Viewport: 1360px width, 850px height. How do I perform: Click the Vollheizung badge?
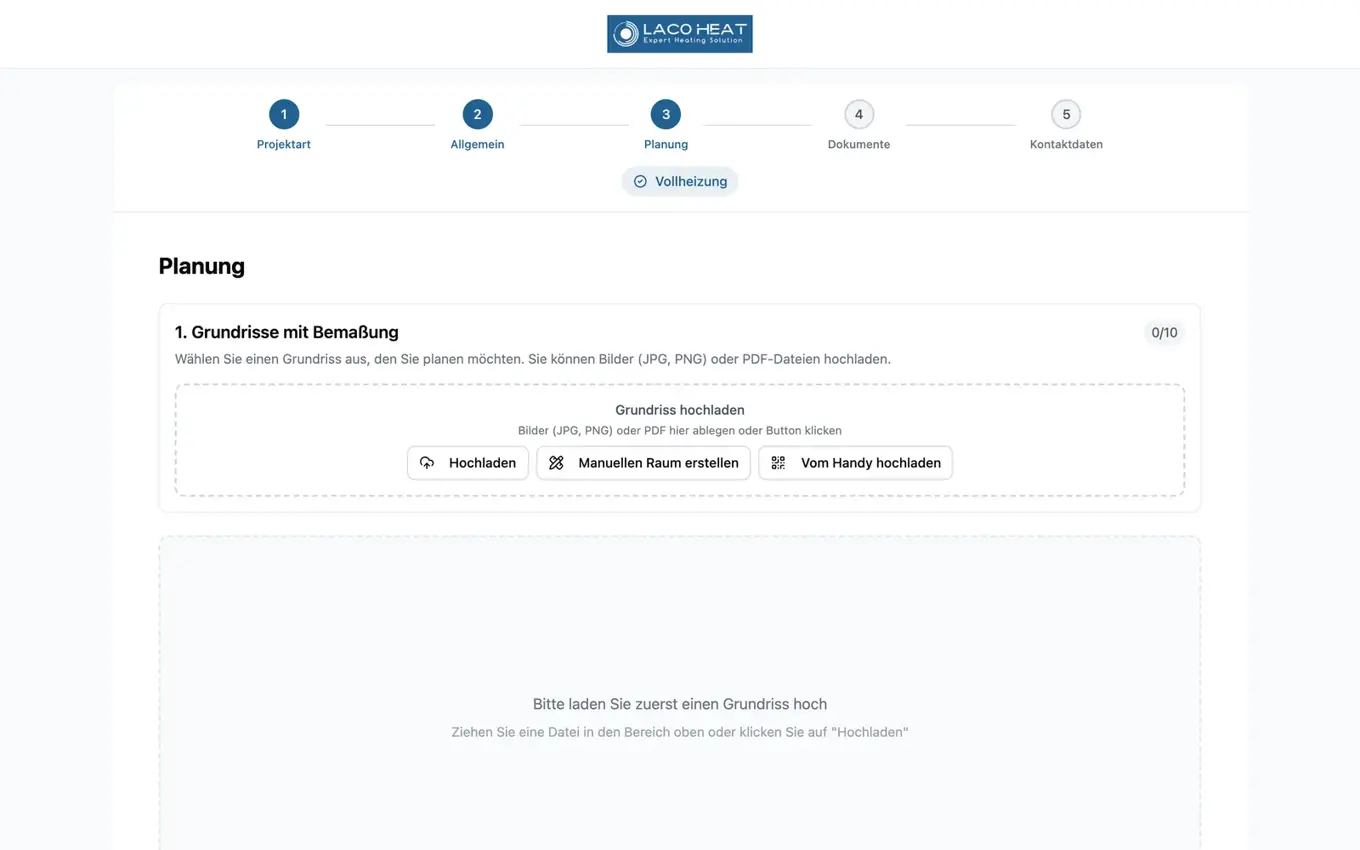pyautogui.click(x=680, y=181)
